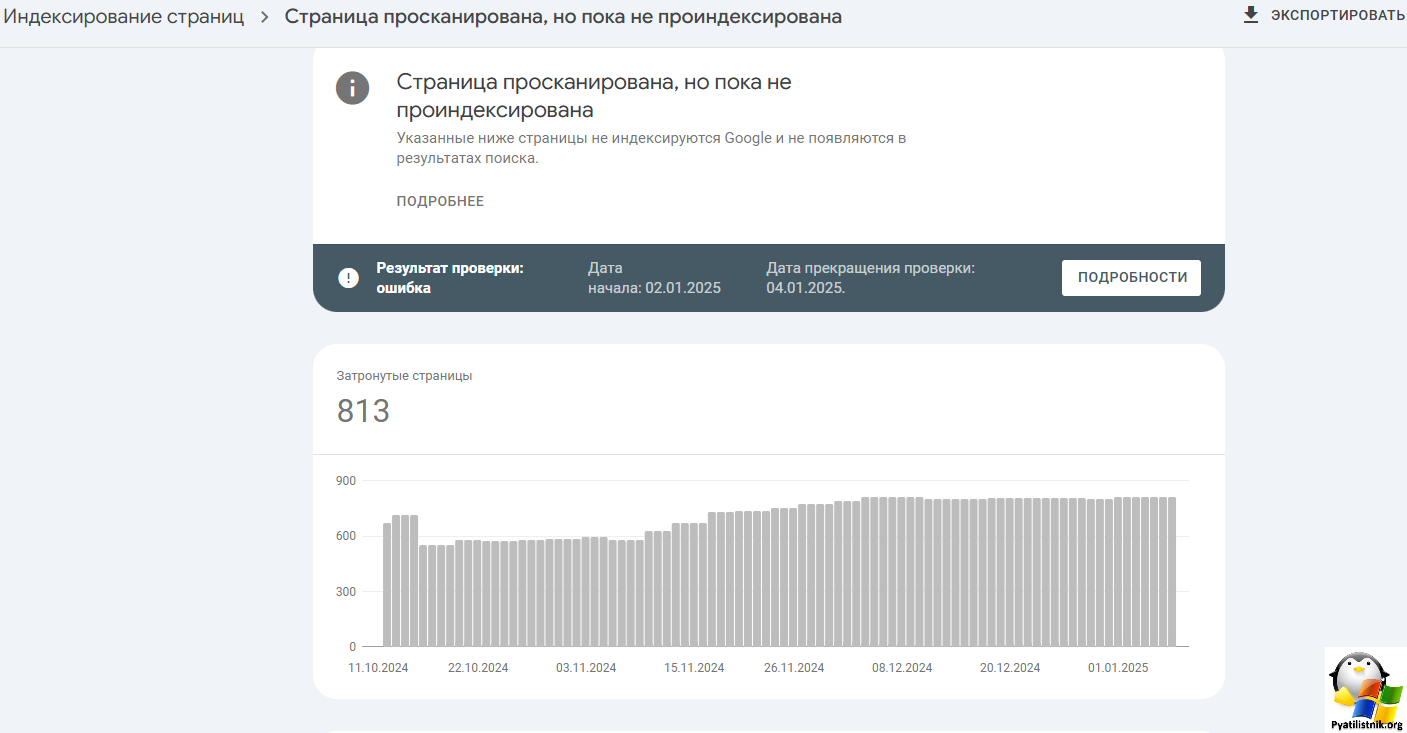
Task: Click the 900 value on the chart axis
Action: click(347, 480)
